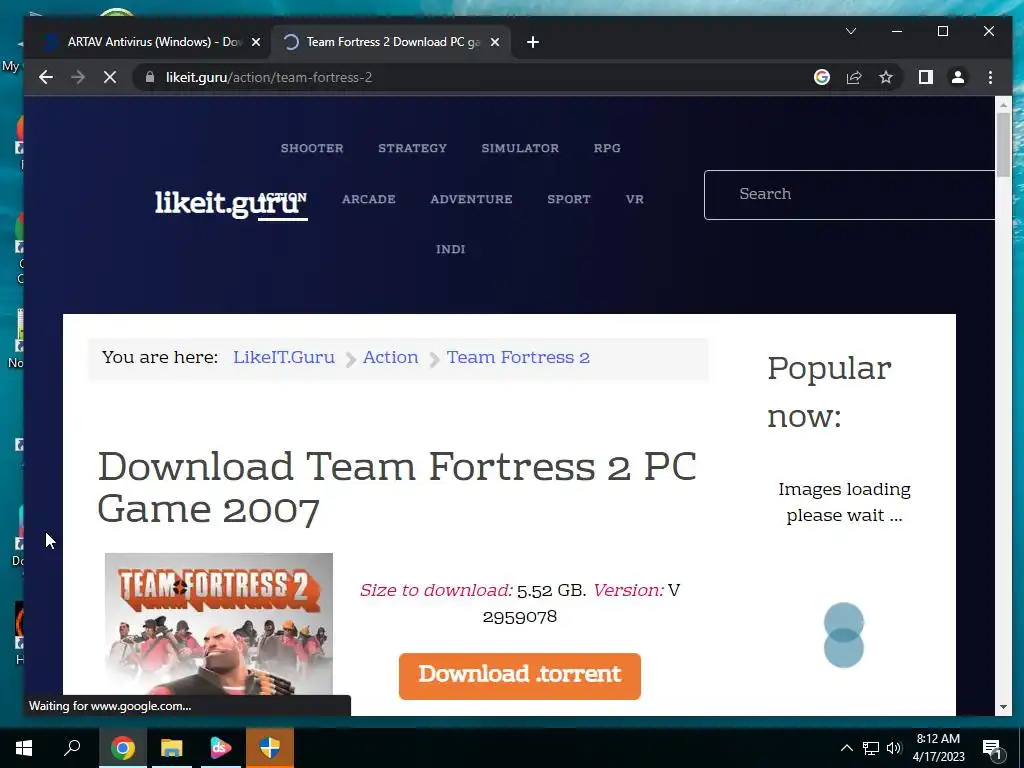Open the ADVENTURE category

472,199
